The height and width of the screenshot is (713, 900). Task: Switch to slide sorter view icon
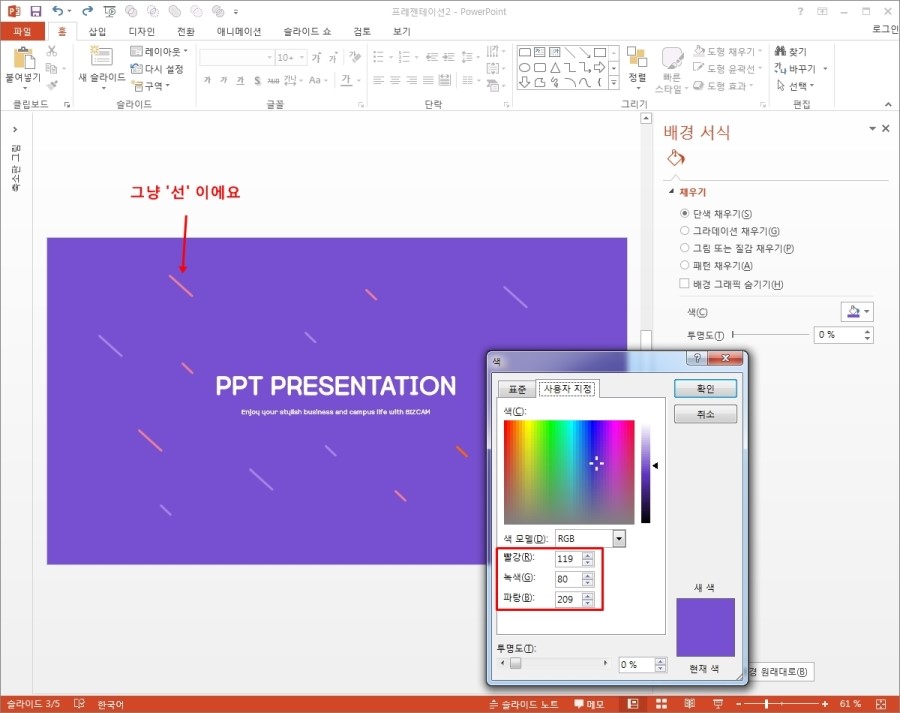[x=660, y=704]
